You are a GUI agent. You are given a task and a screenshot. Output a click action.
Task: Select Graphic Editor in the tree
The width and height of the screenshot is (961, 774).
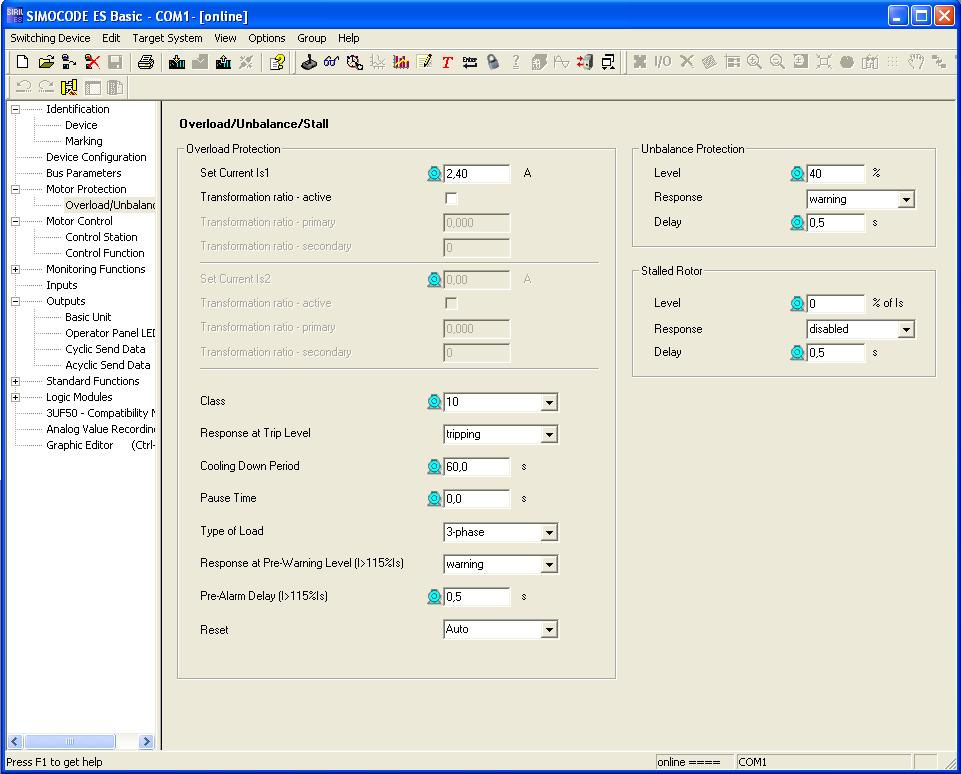click(80, 446)
